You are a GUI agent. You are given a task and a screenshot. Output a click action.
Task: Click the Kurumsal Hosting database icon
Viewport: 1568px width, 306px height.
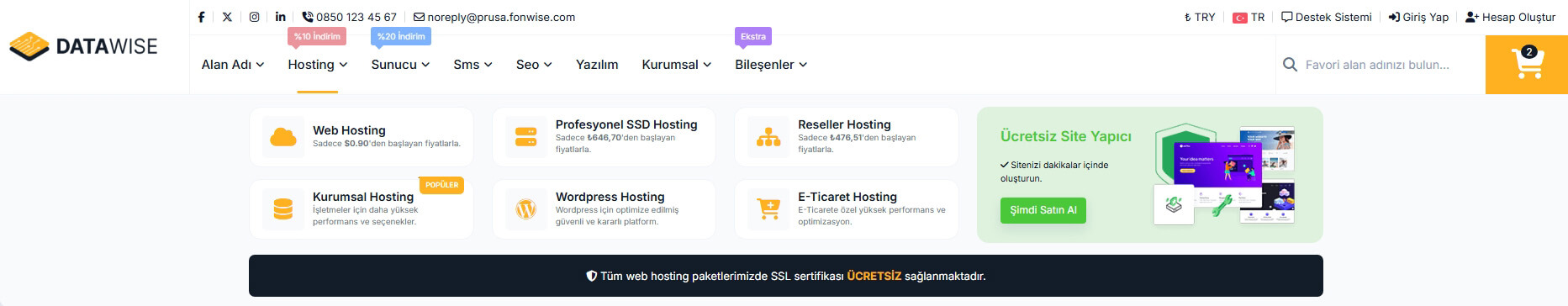tap(283, 209)
